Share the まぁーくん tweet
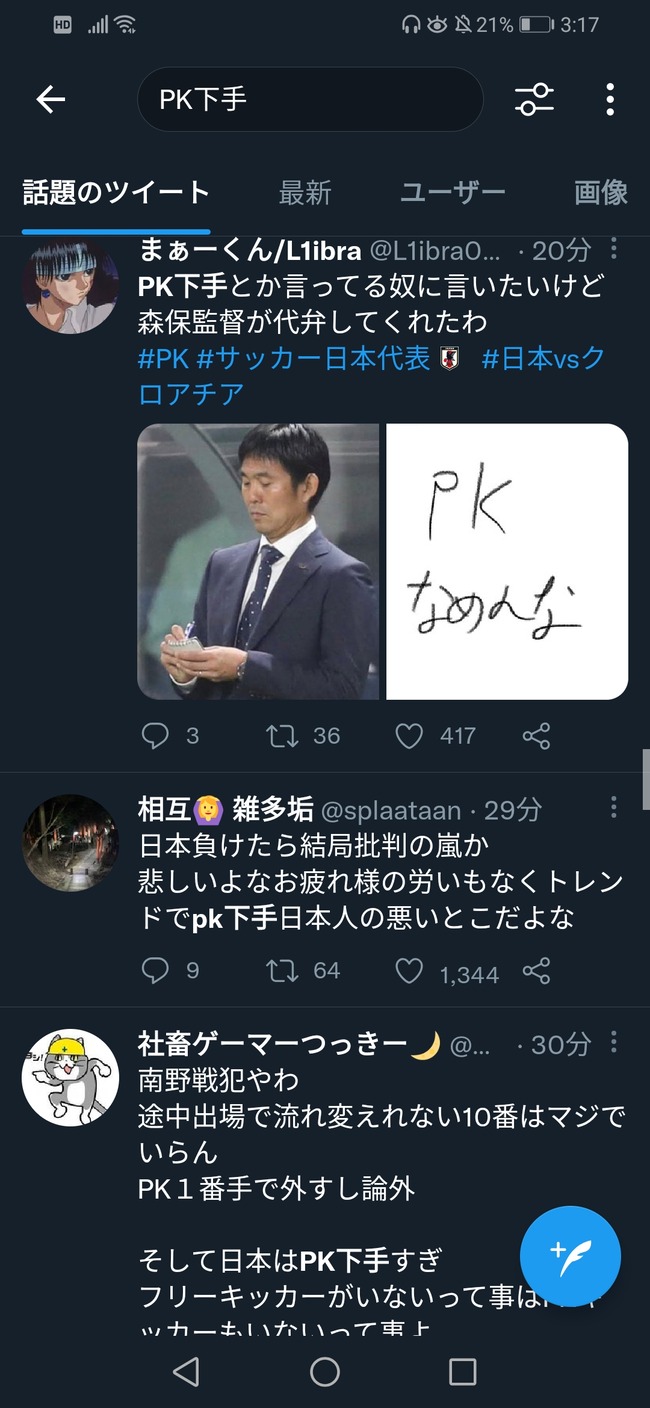 pos(536,737)
